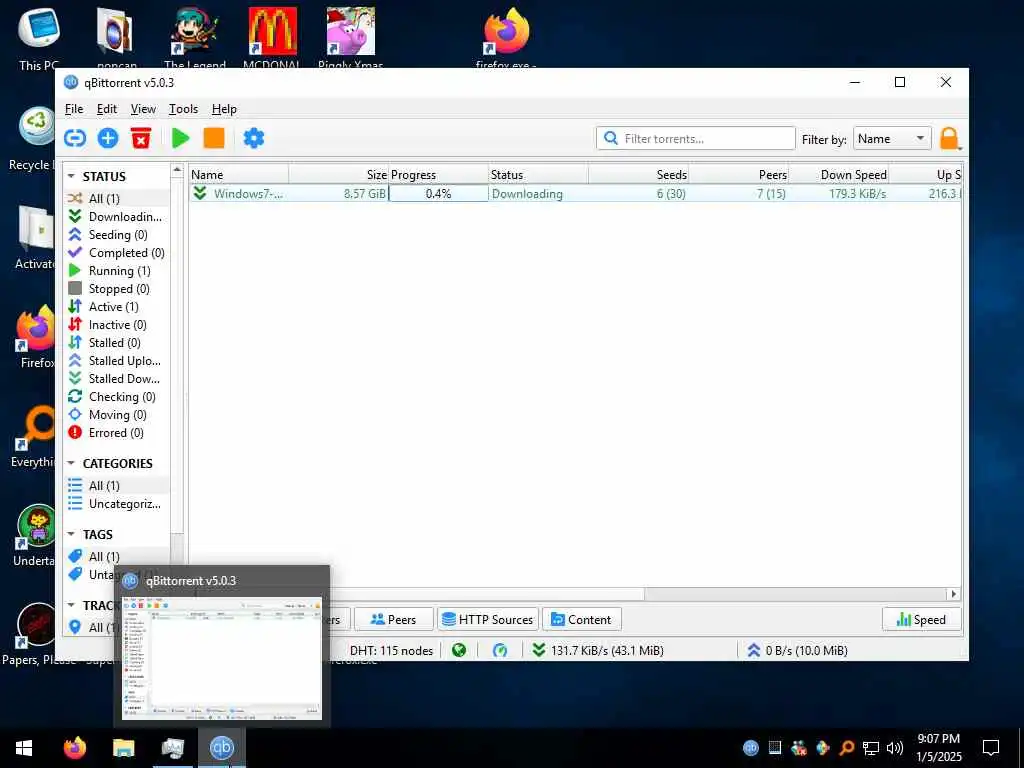
Task: Select the Stopped (0) status filter
Action: (x=117, y=289)
